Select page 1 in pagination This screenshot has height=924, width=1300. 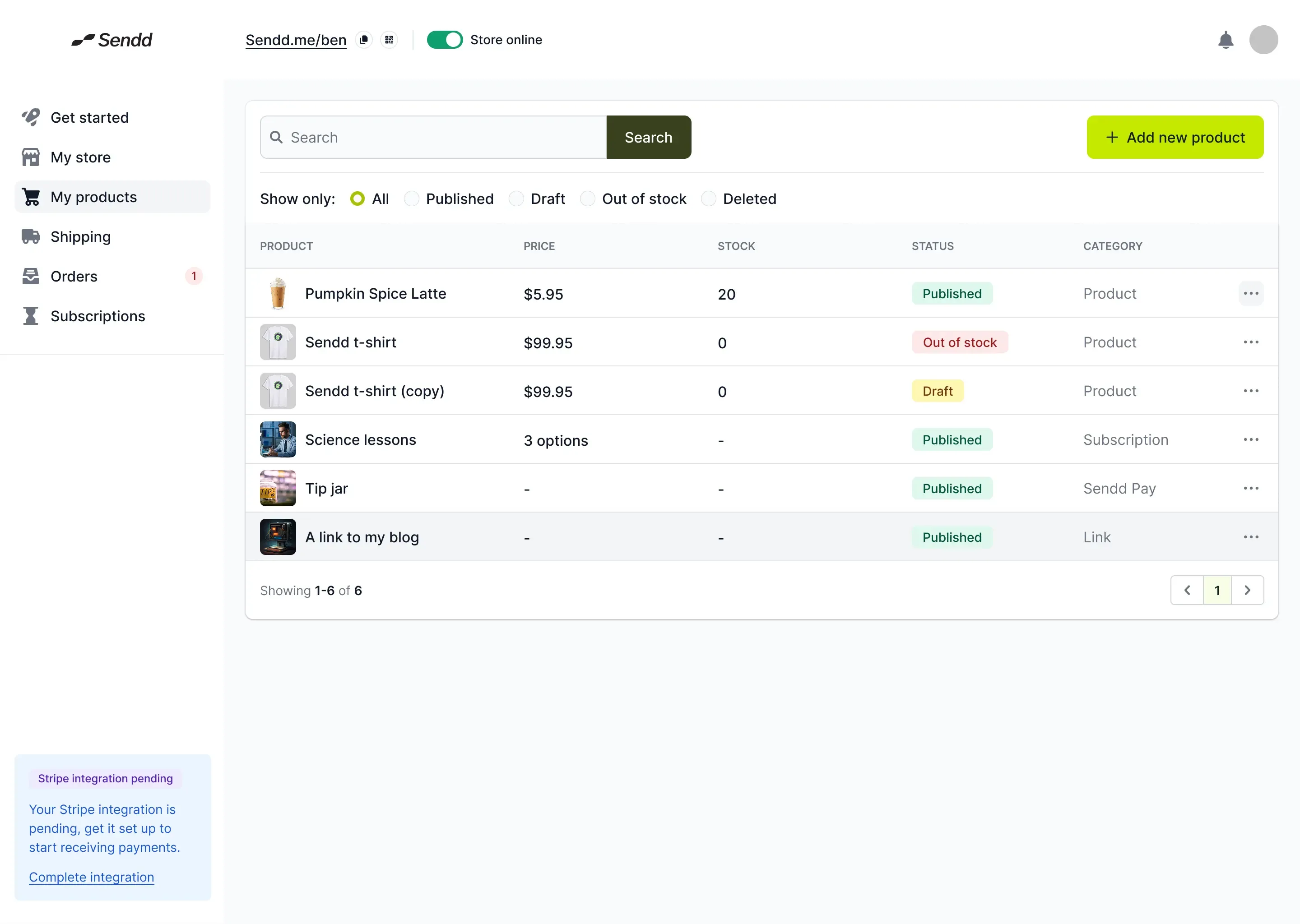point(1217,590)
